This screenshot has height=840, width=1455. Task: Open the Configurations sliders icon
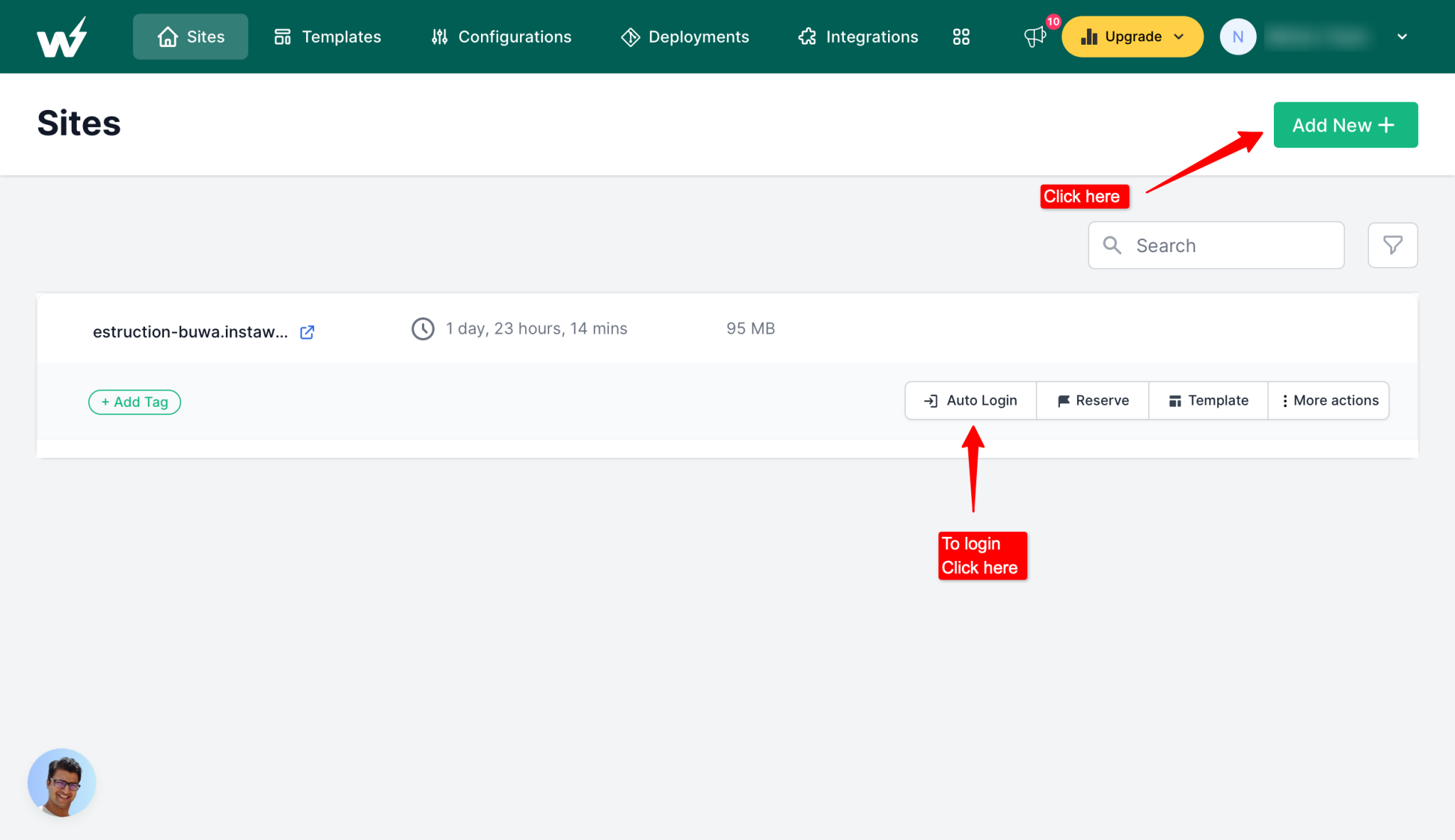[x=439, y=36]
